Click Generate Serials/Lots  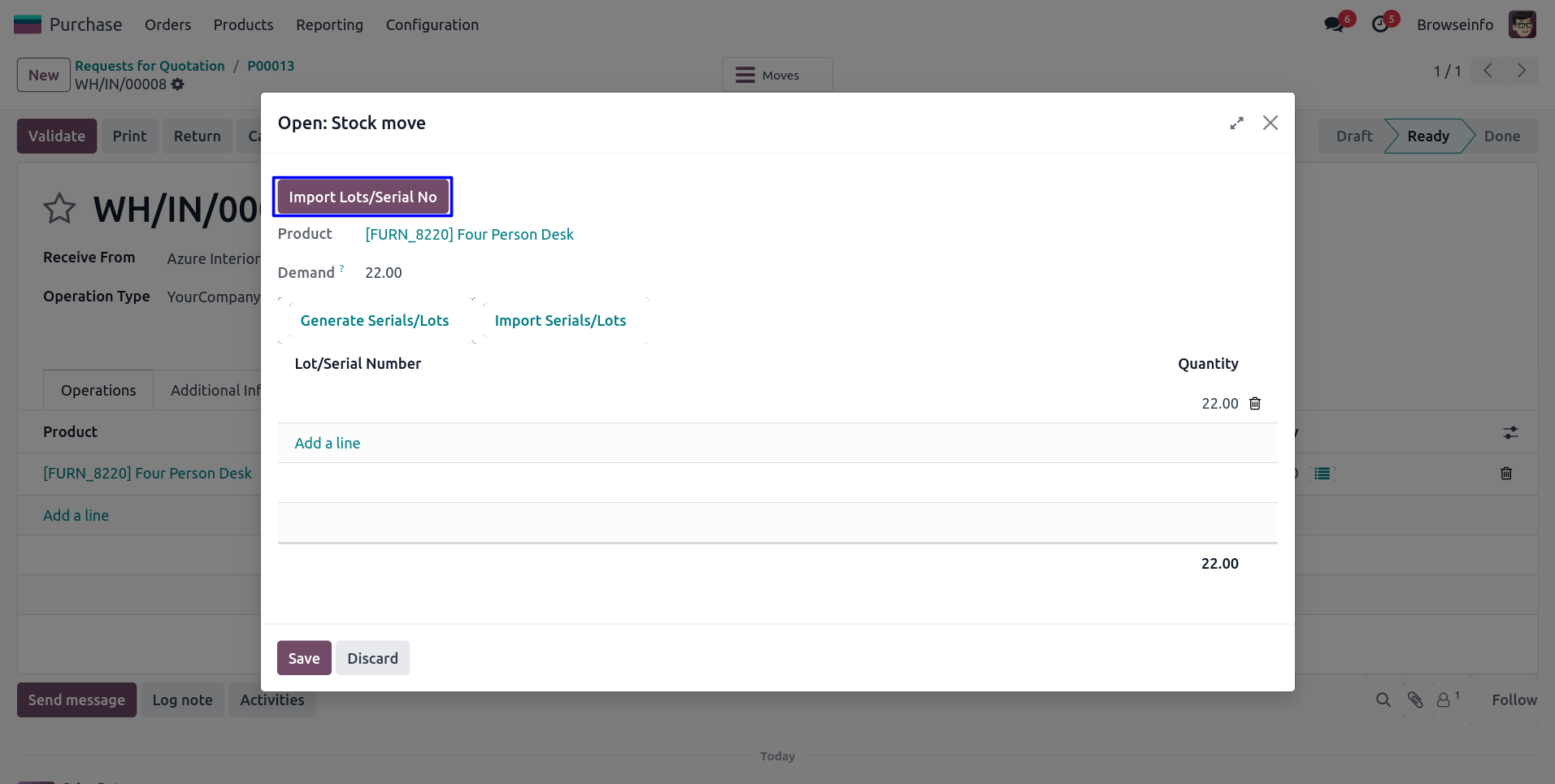coord(375,320)
